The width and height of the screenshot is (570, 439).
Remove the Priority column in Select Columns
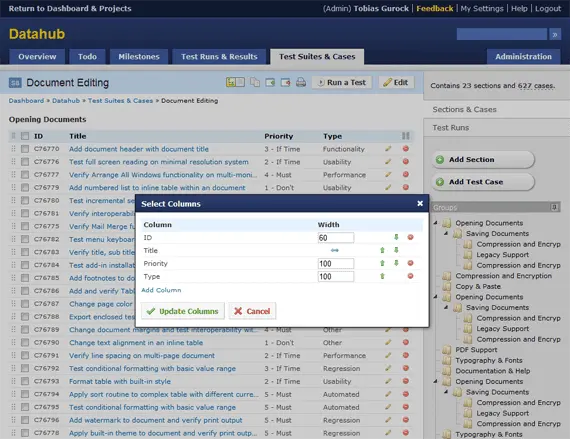tap(410, 263)
